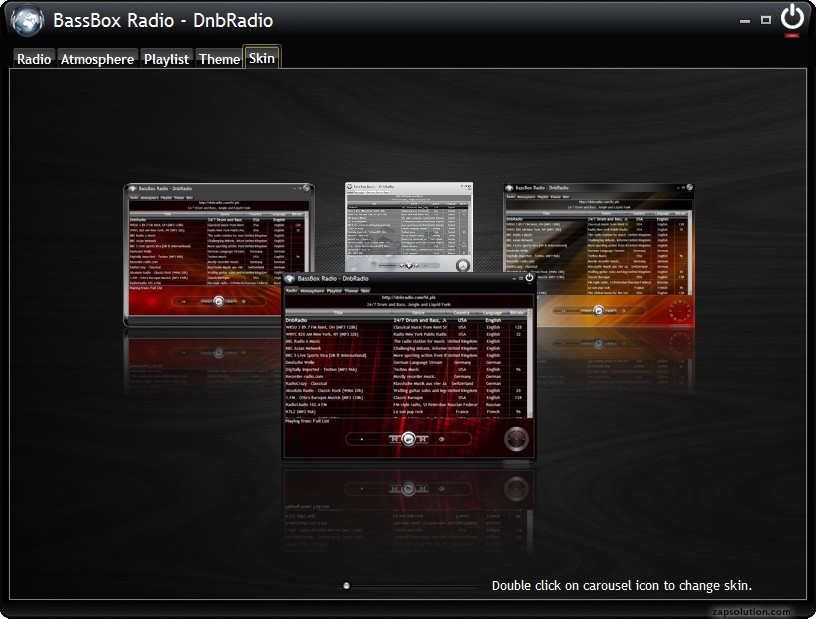The width and height of the screenshot is (816, 619).
Task: Shut down BassBox Radio with the power button
Action: (x=792, y=18)
